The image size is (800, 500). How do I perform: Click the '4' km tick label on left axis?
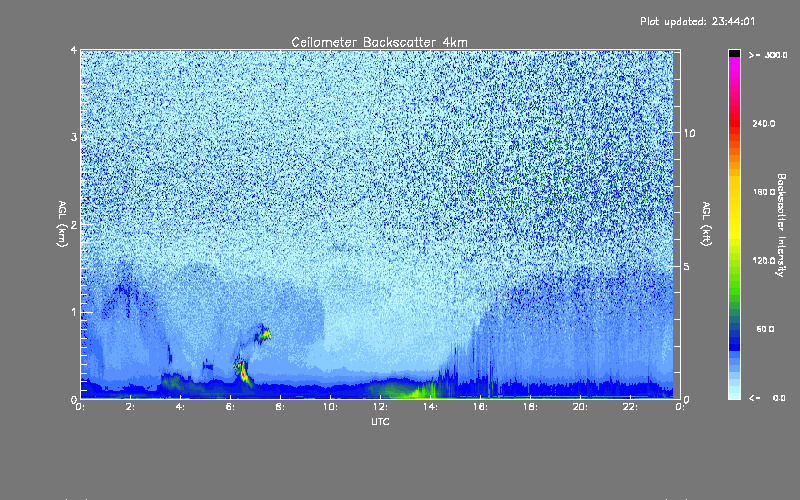tap(74, 50)
